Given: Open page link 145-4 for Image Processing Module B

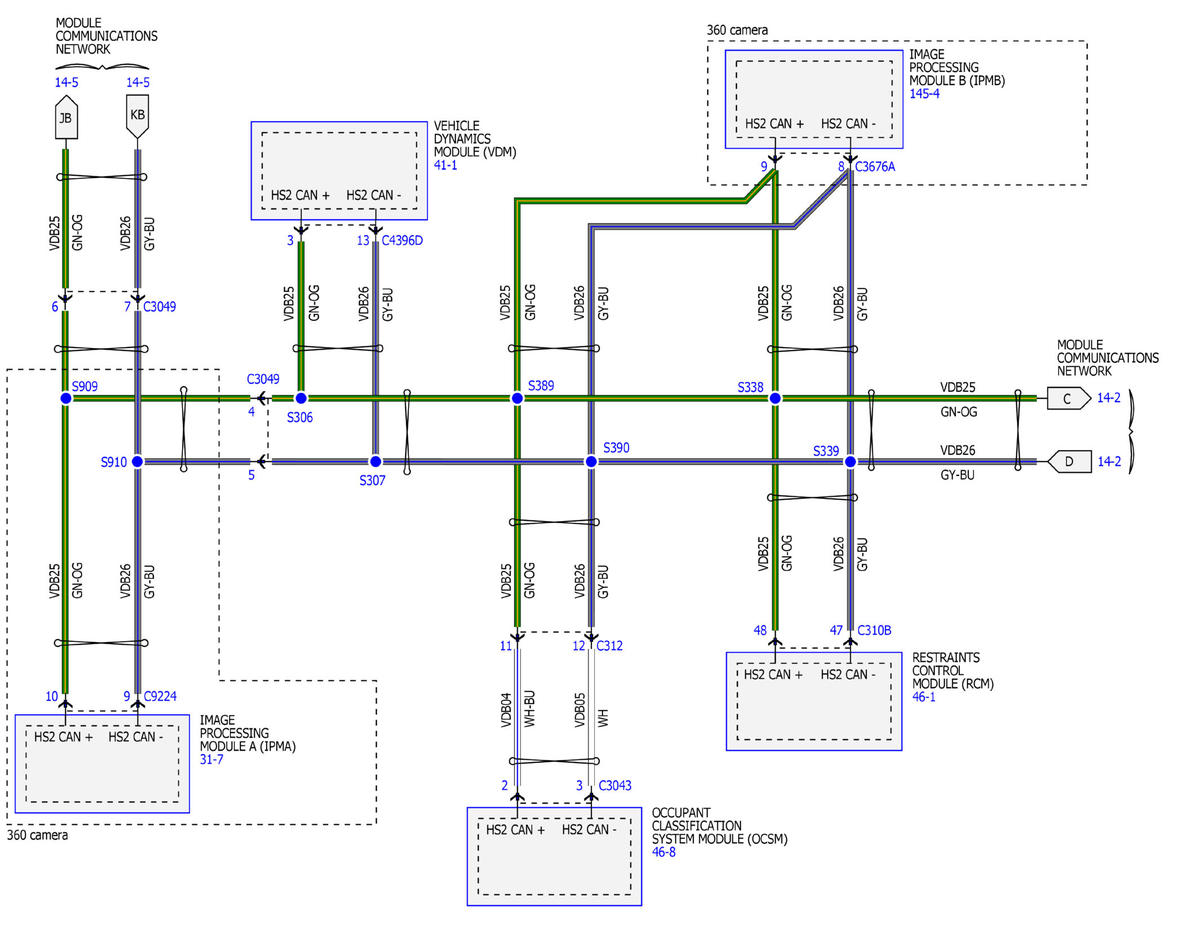Looking at the screenshot, I should click(922, 94).
